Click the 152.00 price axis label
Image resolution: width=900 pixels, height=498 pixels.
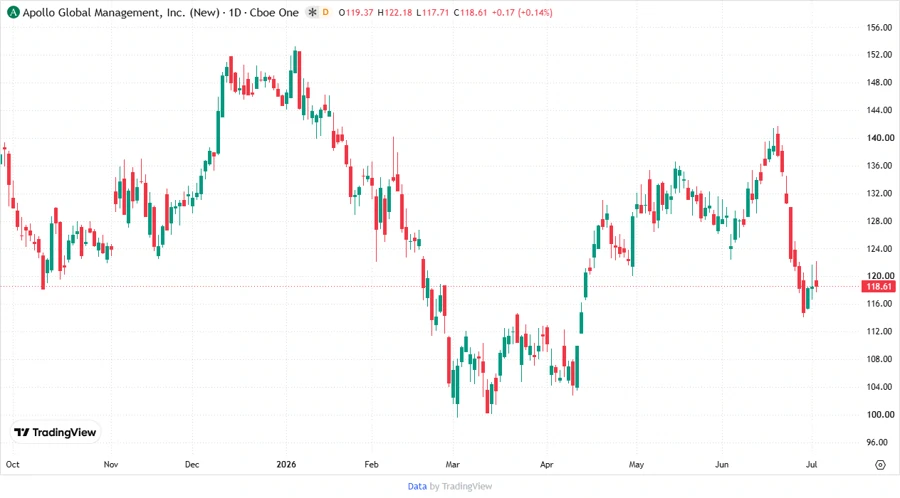coord(879,55)
